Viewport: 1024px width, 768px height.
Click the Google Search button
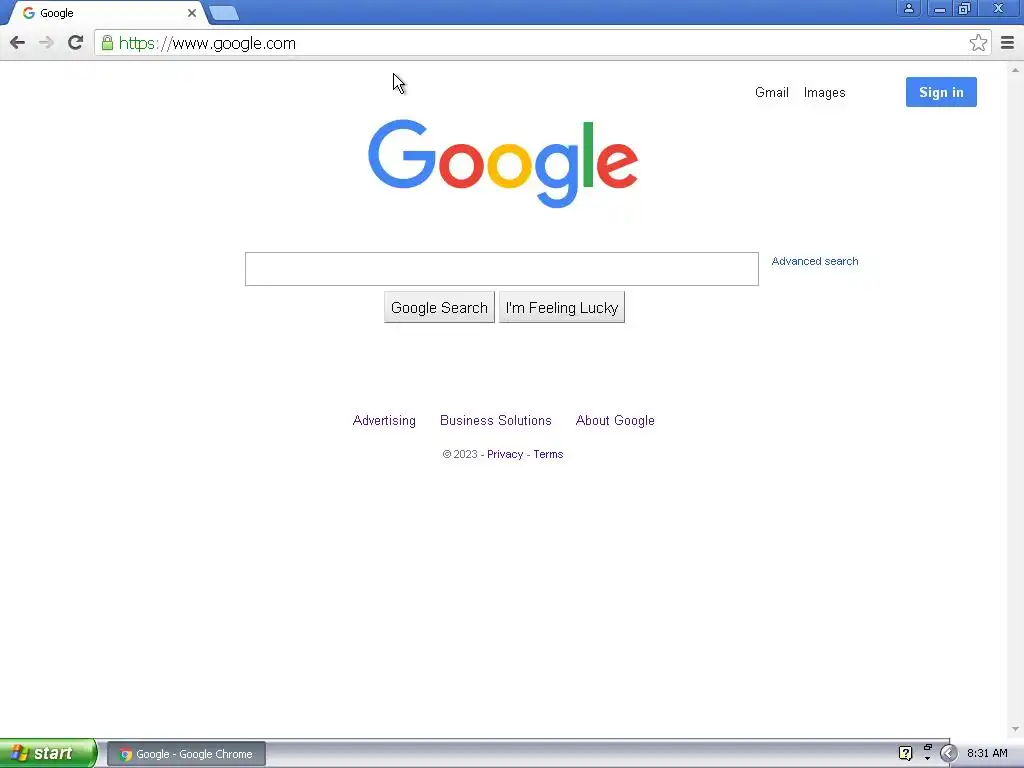point(439,308)
